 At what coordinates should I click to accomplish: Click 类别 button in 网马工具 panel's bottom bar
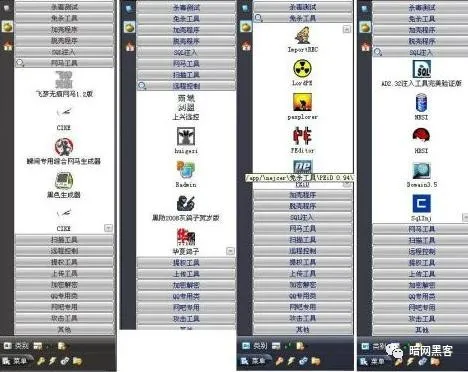pos(16,346)
